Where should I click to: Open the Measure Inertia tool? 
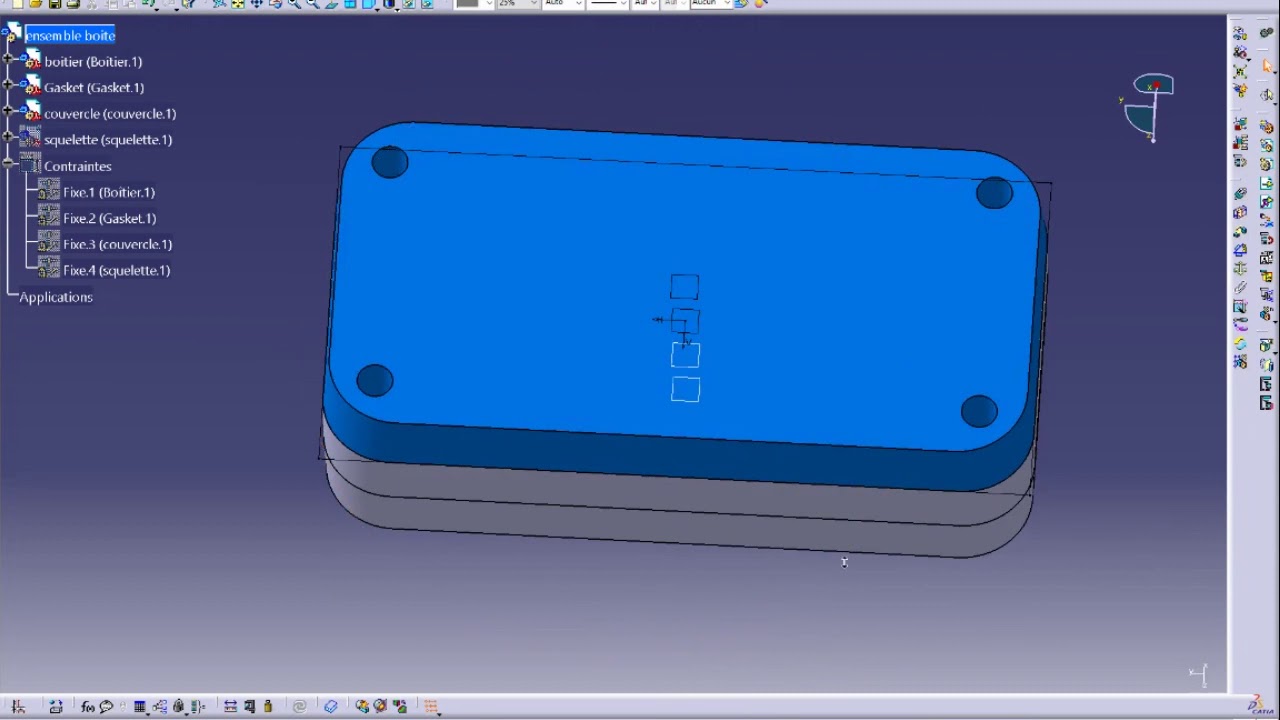[268, 706]
